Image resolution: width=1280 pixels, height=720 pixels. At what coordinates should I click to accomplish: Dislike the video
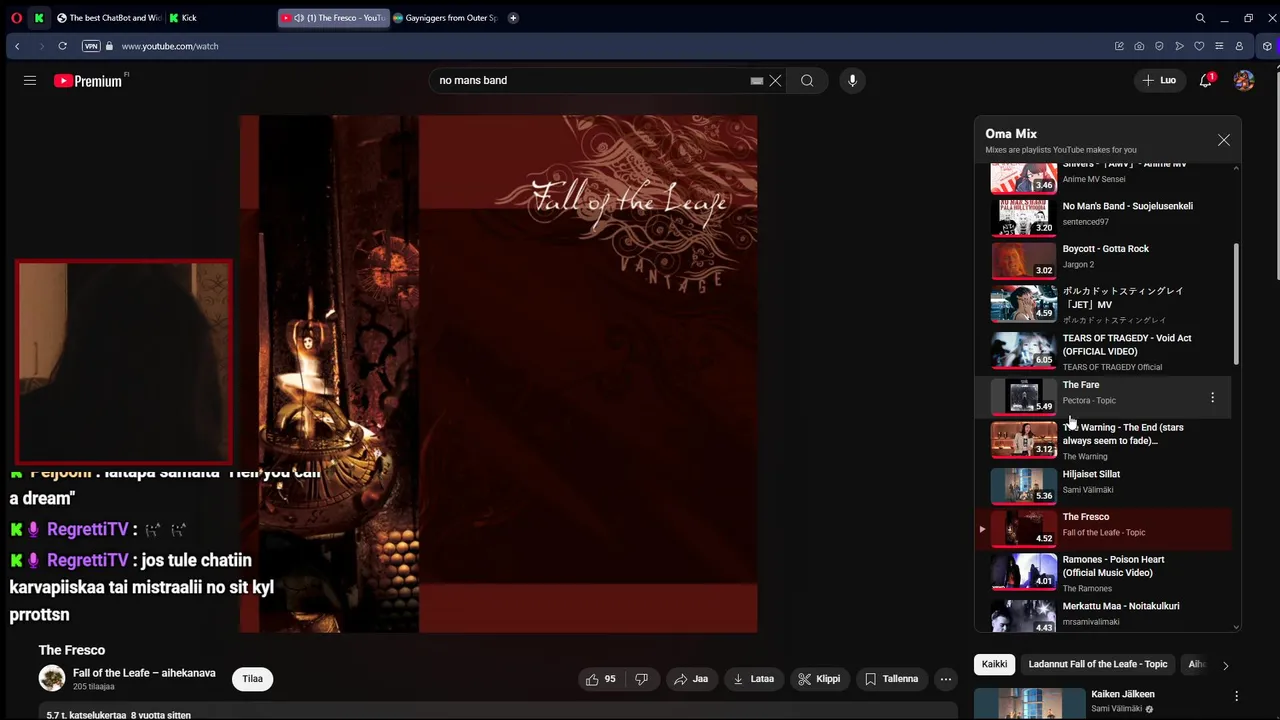642,679
